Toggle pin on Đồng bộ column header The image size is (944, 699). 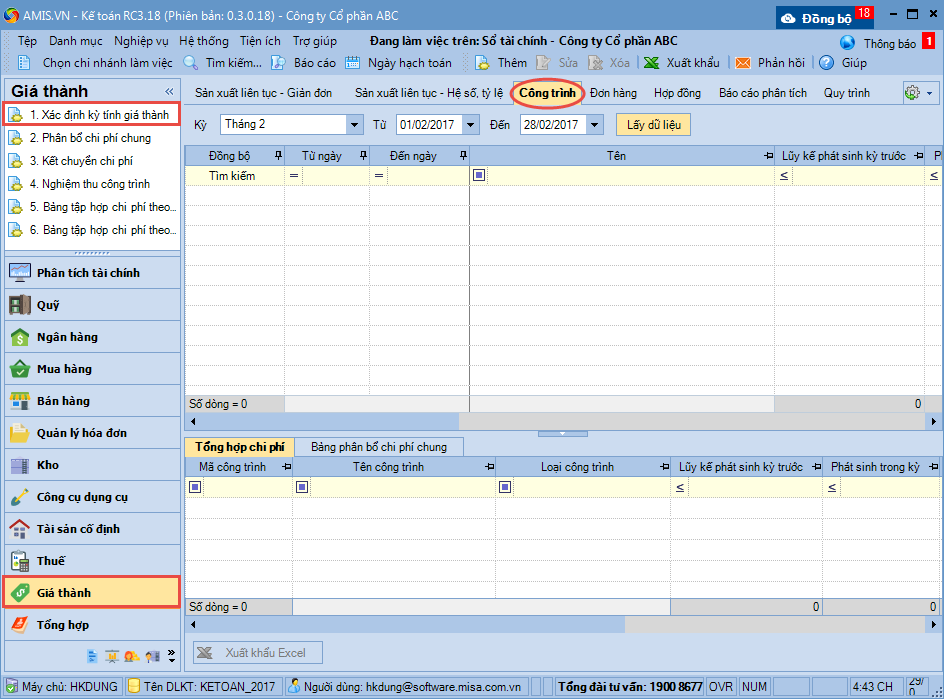click(278, 156)
